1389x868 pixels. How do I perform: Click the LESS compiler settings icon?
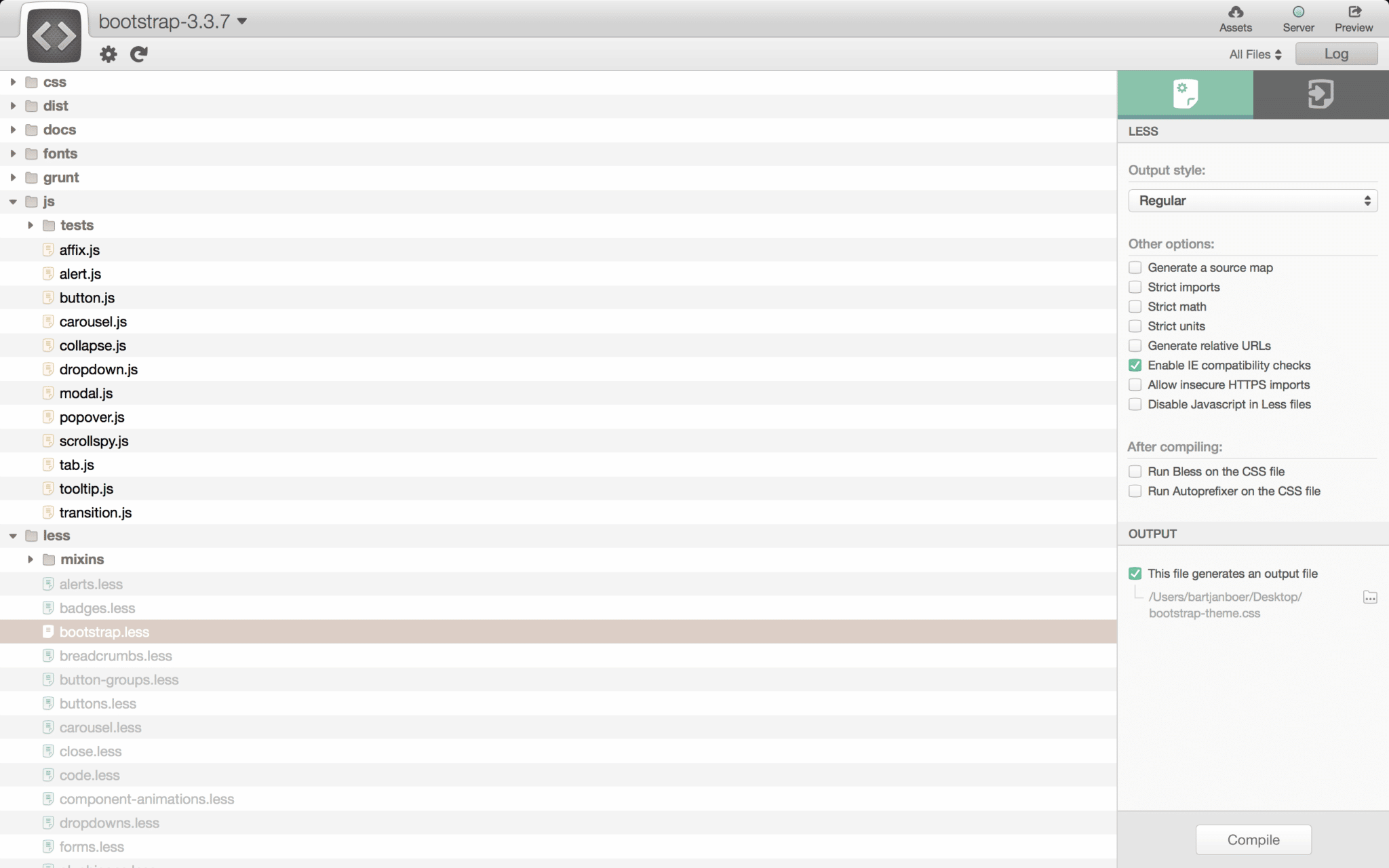tap(1185, 93)
